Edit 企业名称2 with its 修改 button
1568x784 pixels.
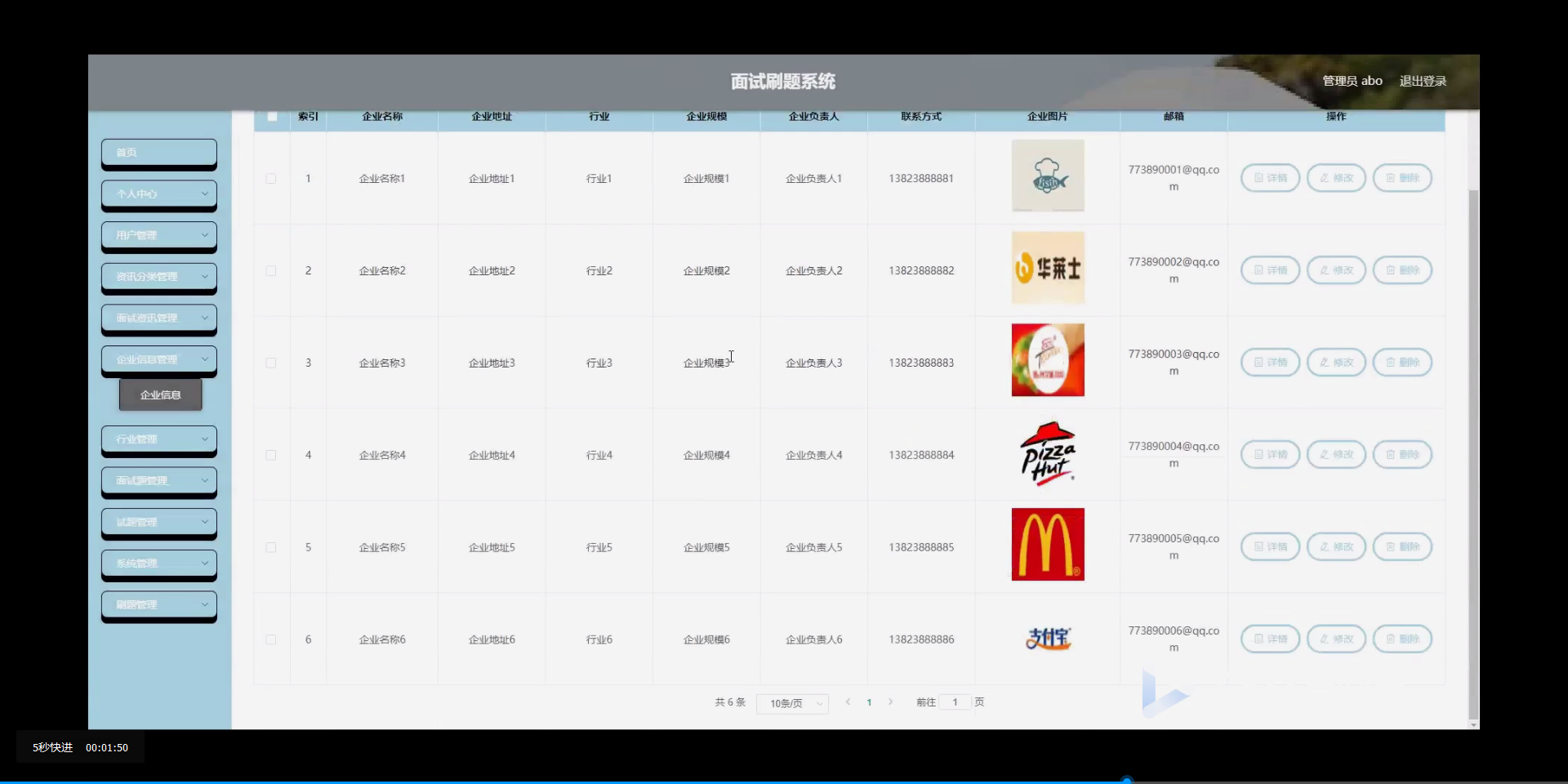1336,270
